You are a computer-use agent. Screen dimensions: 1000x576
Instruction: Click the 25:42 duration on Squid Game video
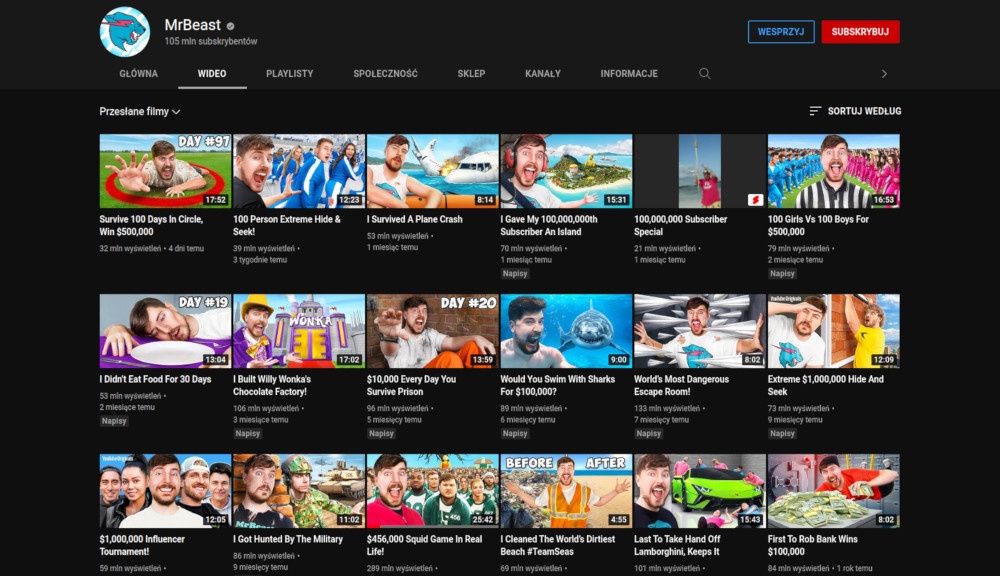click(483, 520)
